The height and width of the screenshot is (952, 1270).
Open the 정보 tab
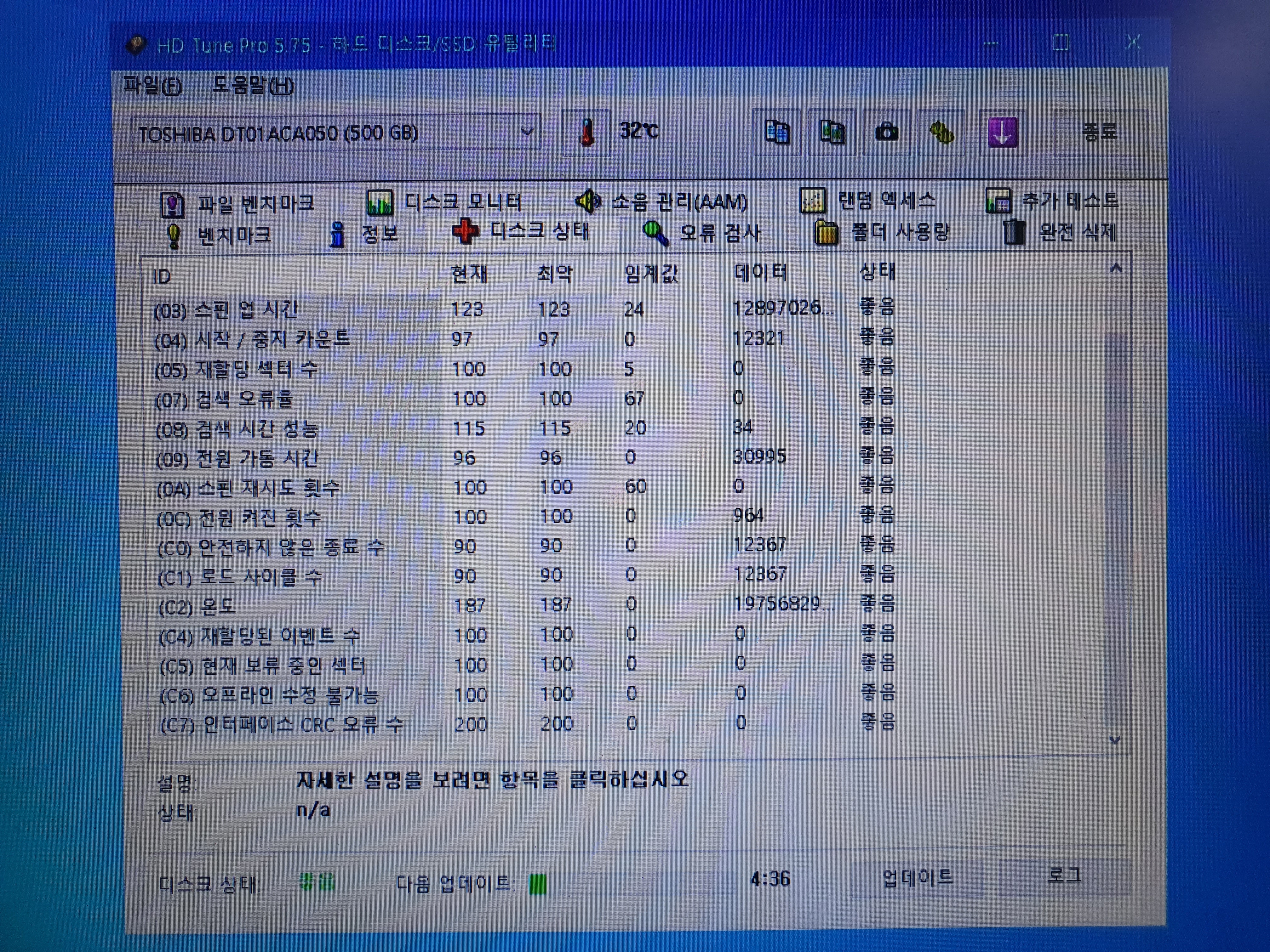tap(364, 234)
